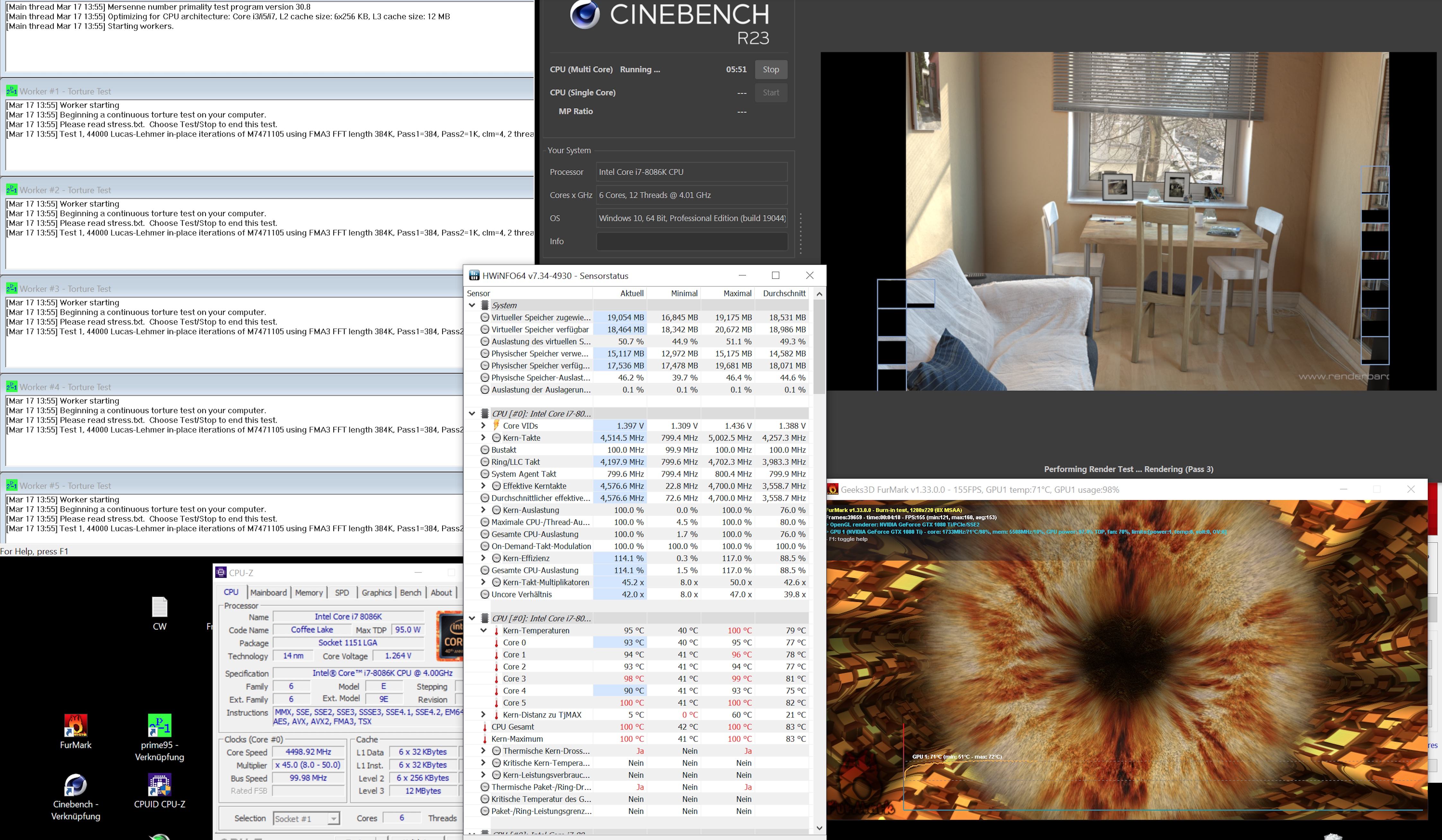Open the Bench tab in CPU-Z
1442x840 pixels.
[410, 593]
